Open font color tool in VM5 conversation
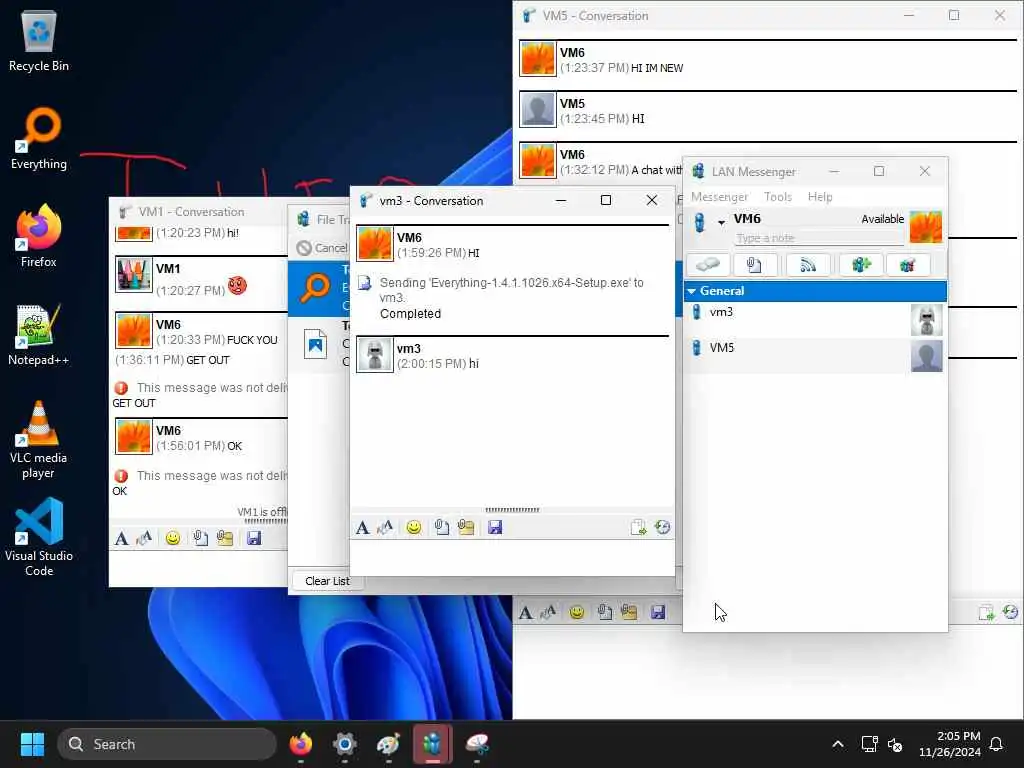 (549, 613)
